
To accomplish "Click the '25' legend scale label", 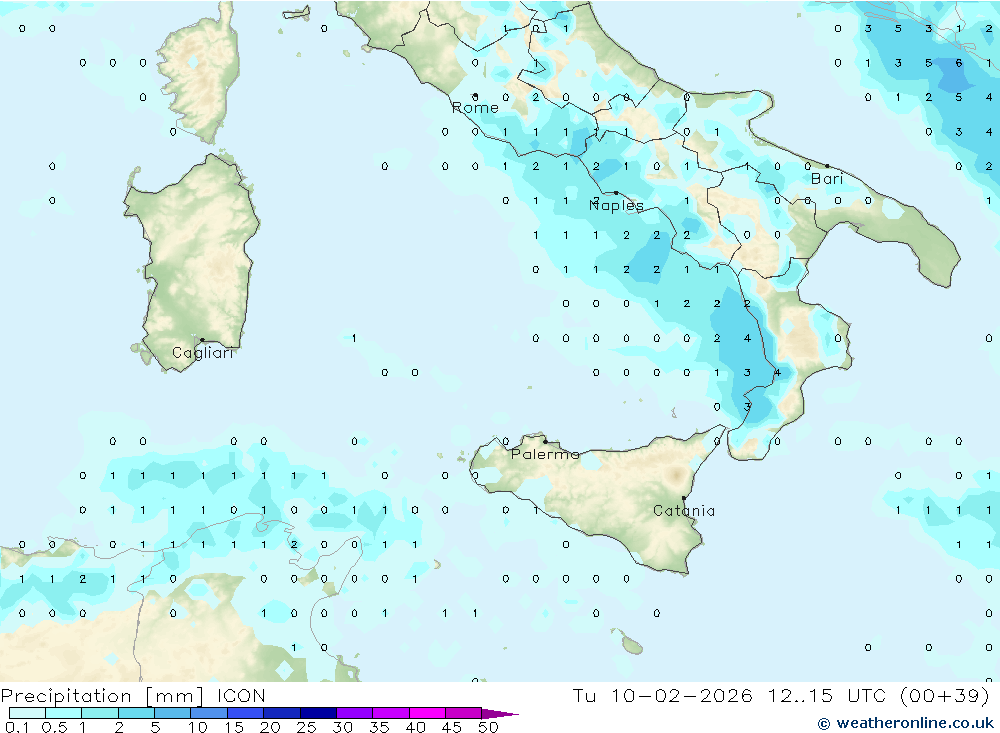I will pos(307,727).
